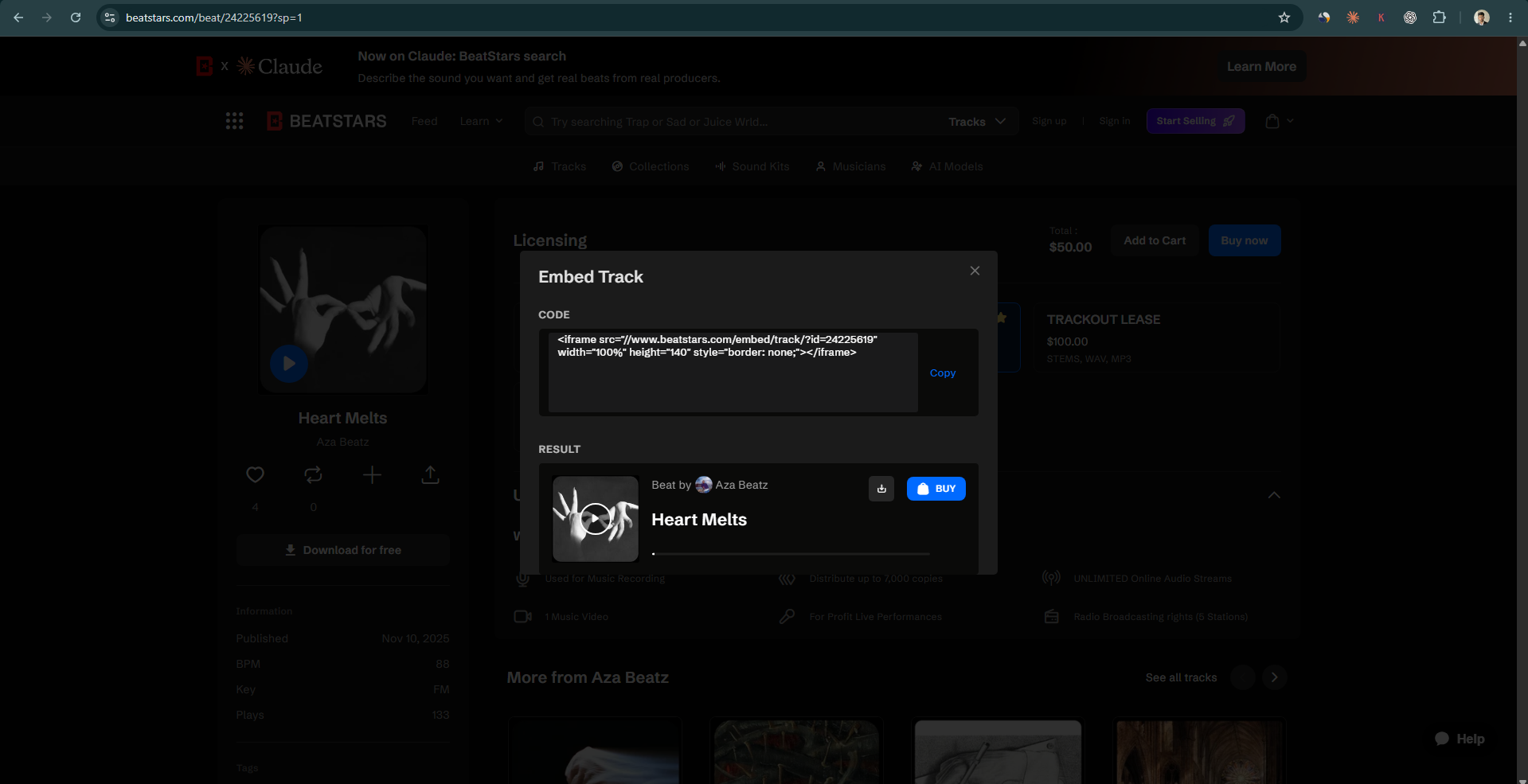Viewport: 1528px width, 784px height.
Task: Switch to the AI Models tab
Action: click(947, 166)
